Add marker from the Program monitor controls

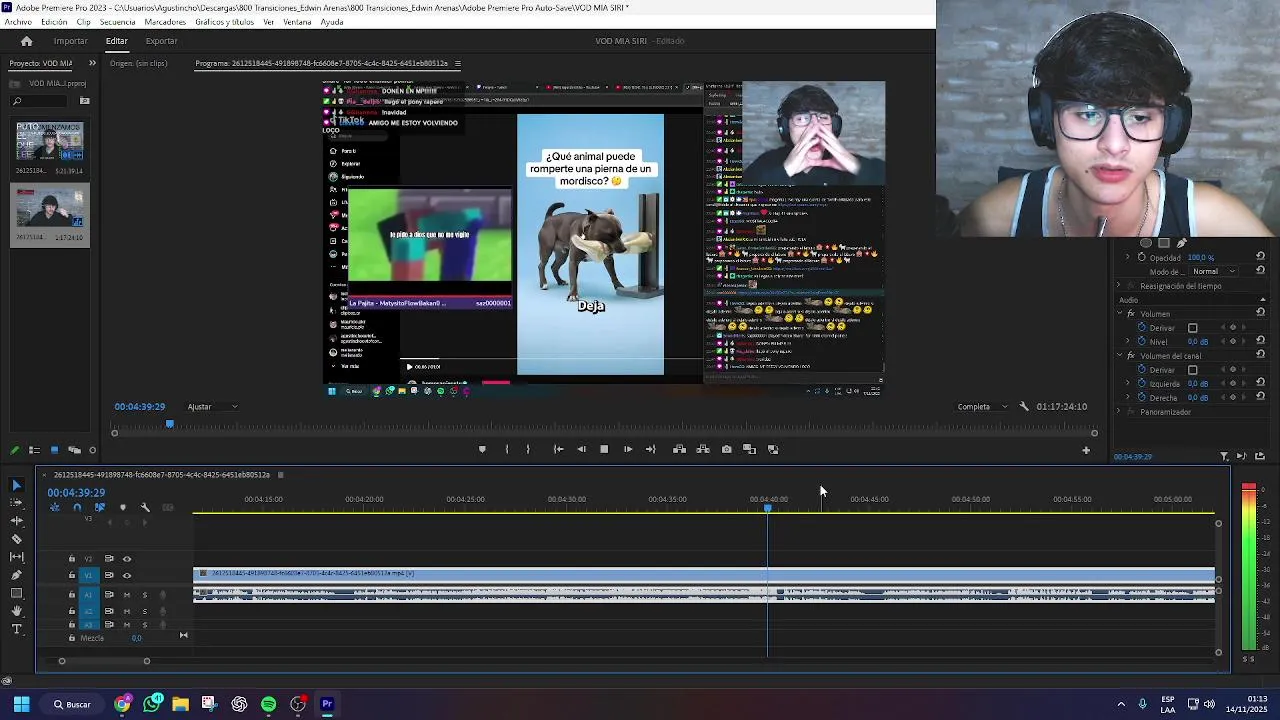point(482,449)
